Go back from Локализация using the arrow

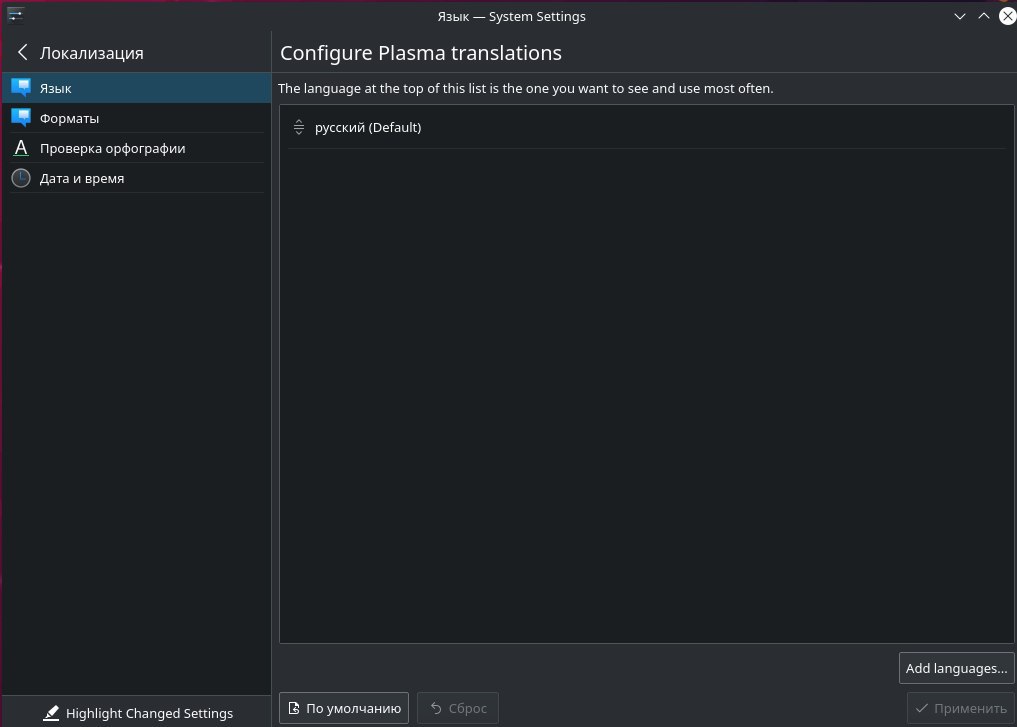click(x=23, y=53)
